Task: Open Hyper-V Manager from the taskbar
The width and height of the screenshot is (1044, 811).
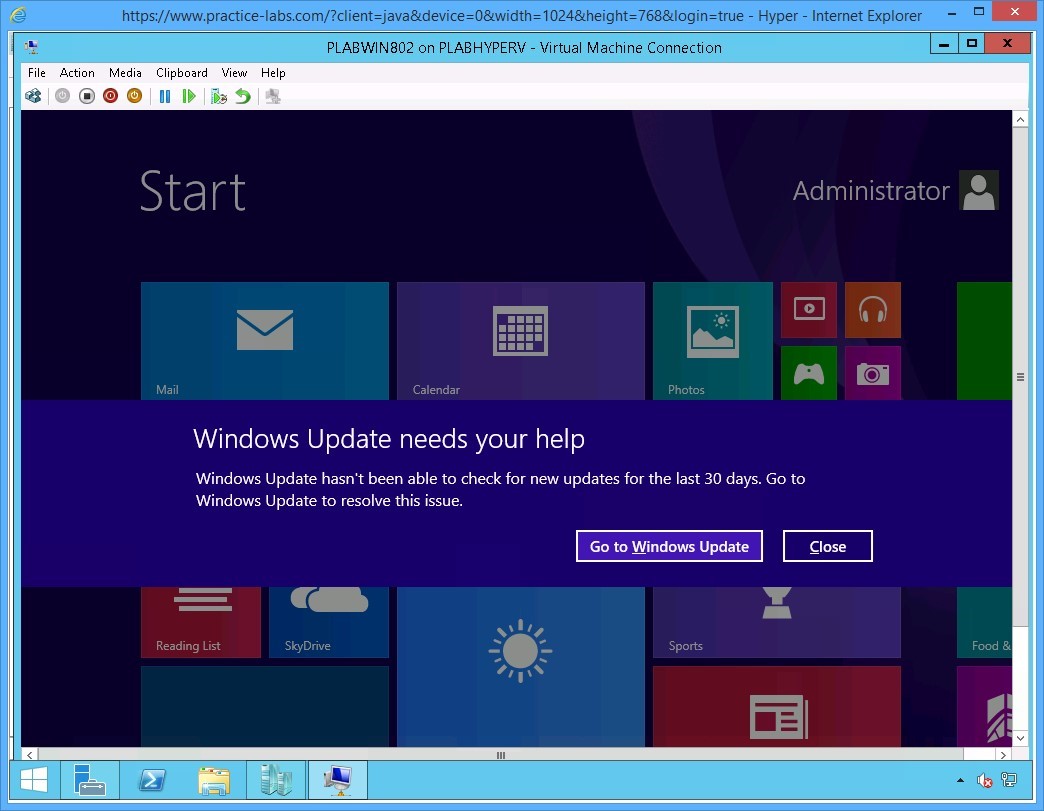Action: (276, 780)
